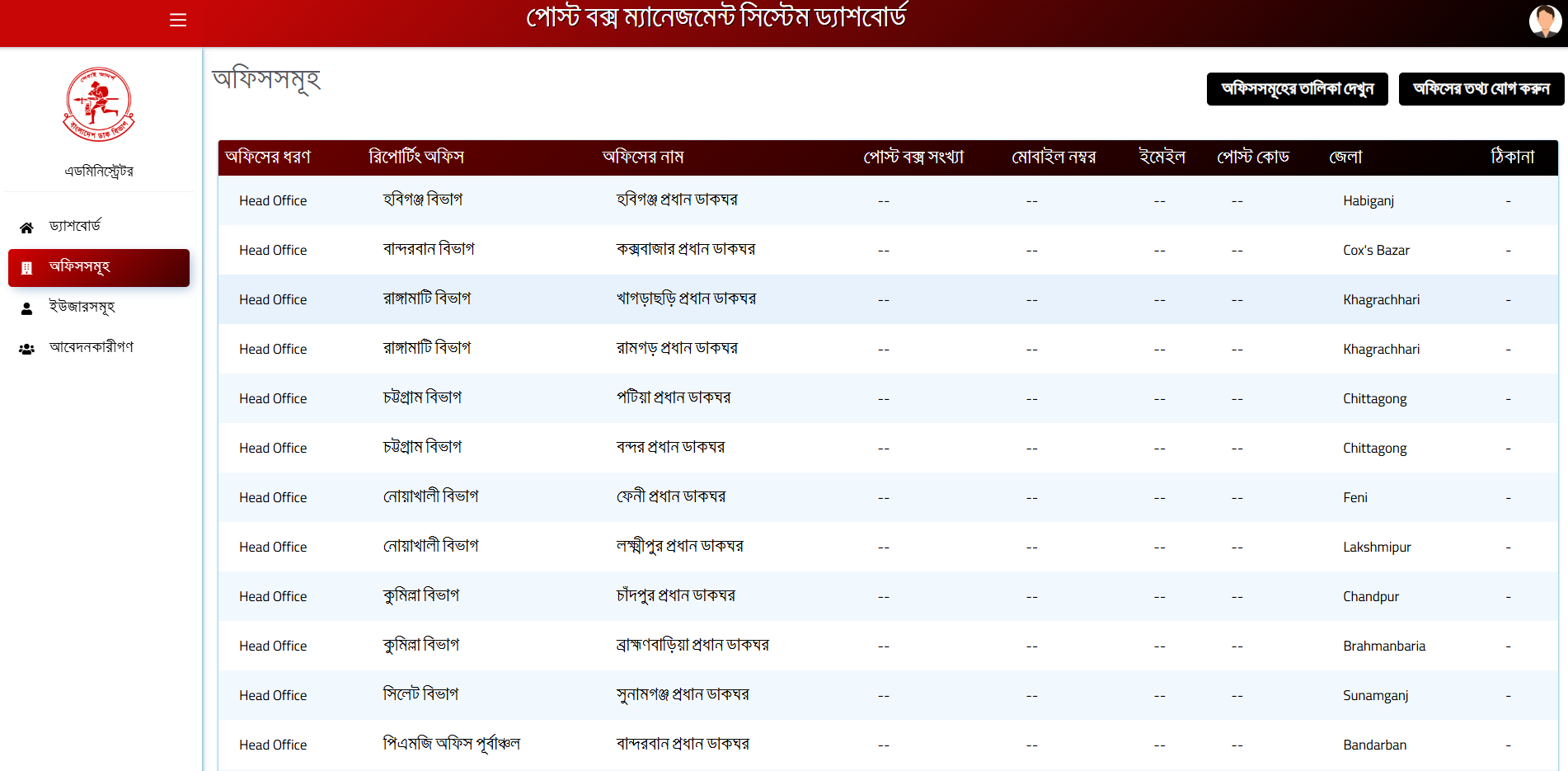Click the রিপোর্টিং অফিস column header
The width and height of the screenshot is (1568, 771).
click(416, 157)
